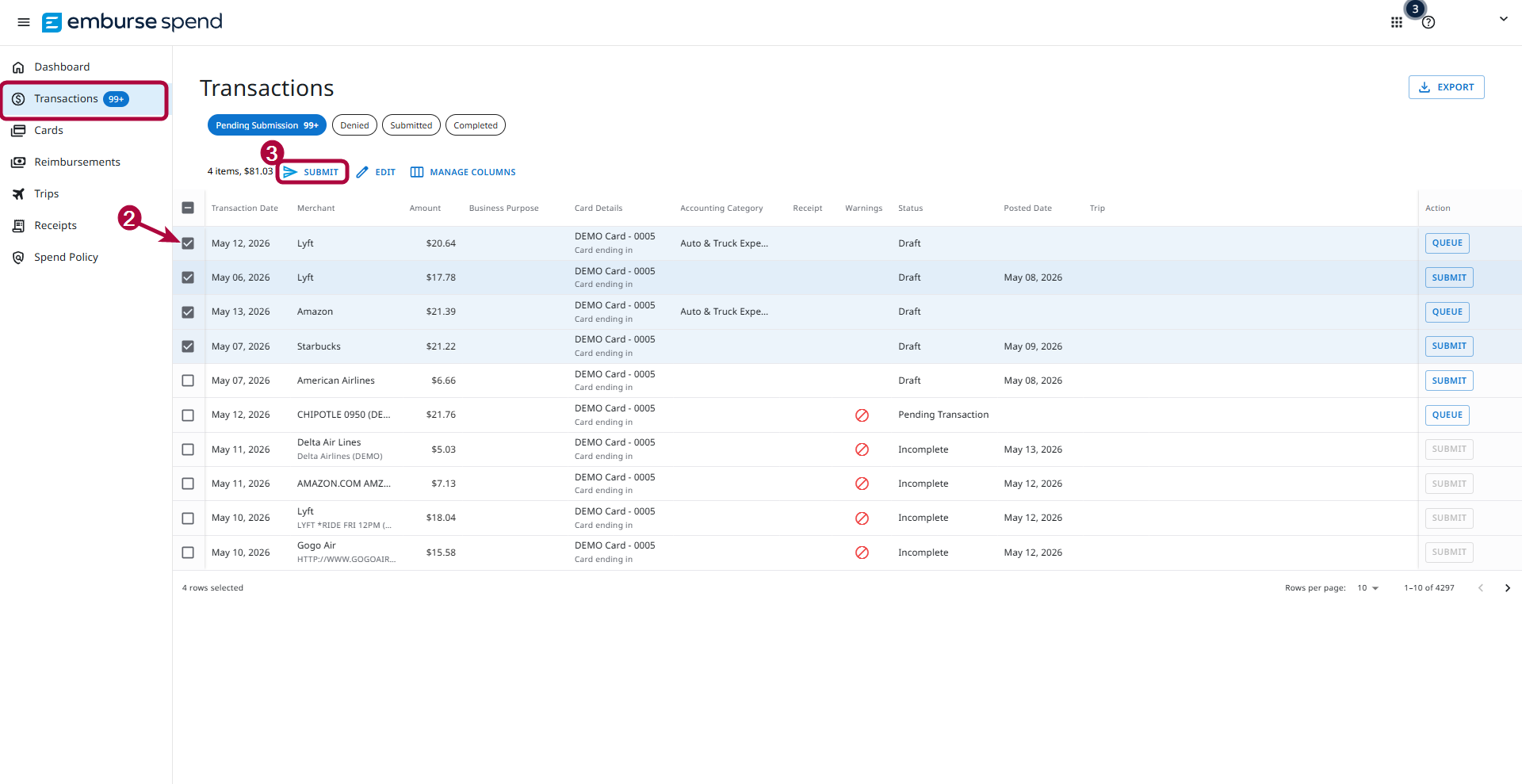
Task: Click warning icon on Lyft $18.04 row
Action: (x=862, y=518)
